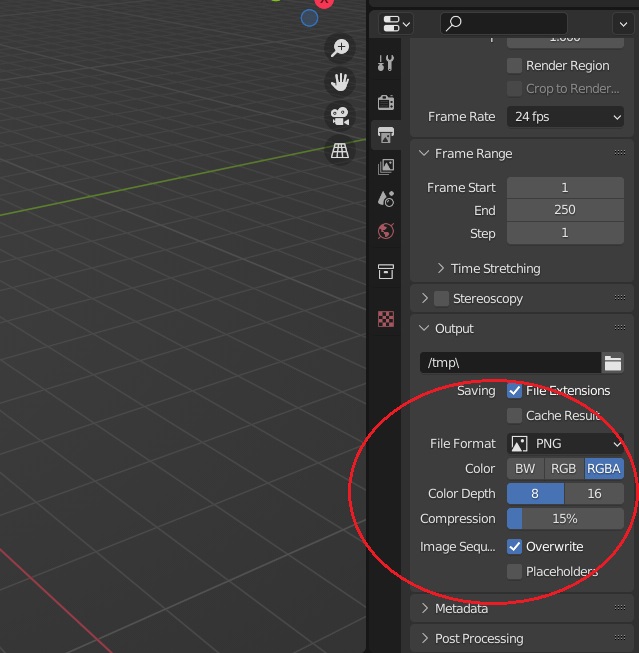Expand the Metadata panel

click(x=461, y=608)
